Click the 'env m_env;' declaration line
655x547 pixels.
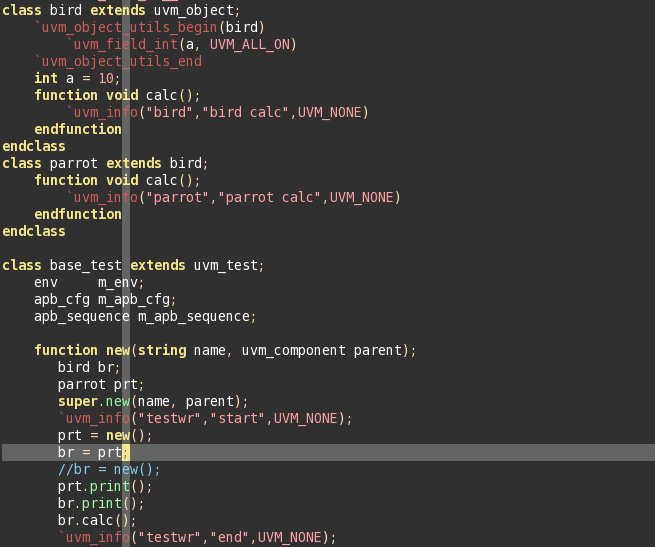[89, 282]
